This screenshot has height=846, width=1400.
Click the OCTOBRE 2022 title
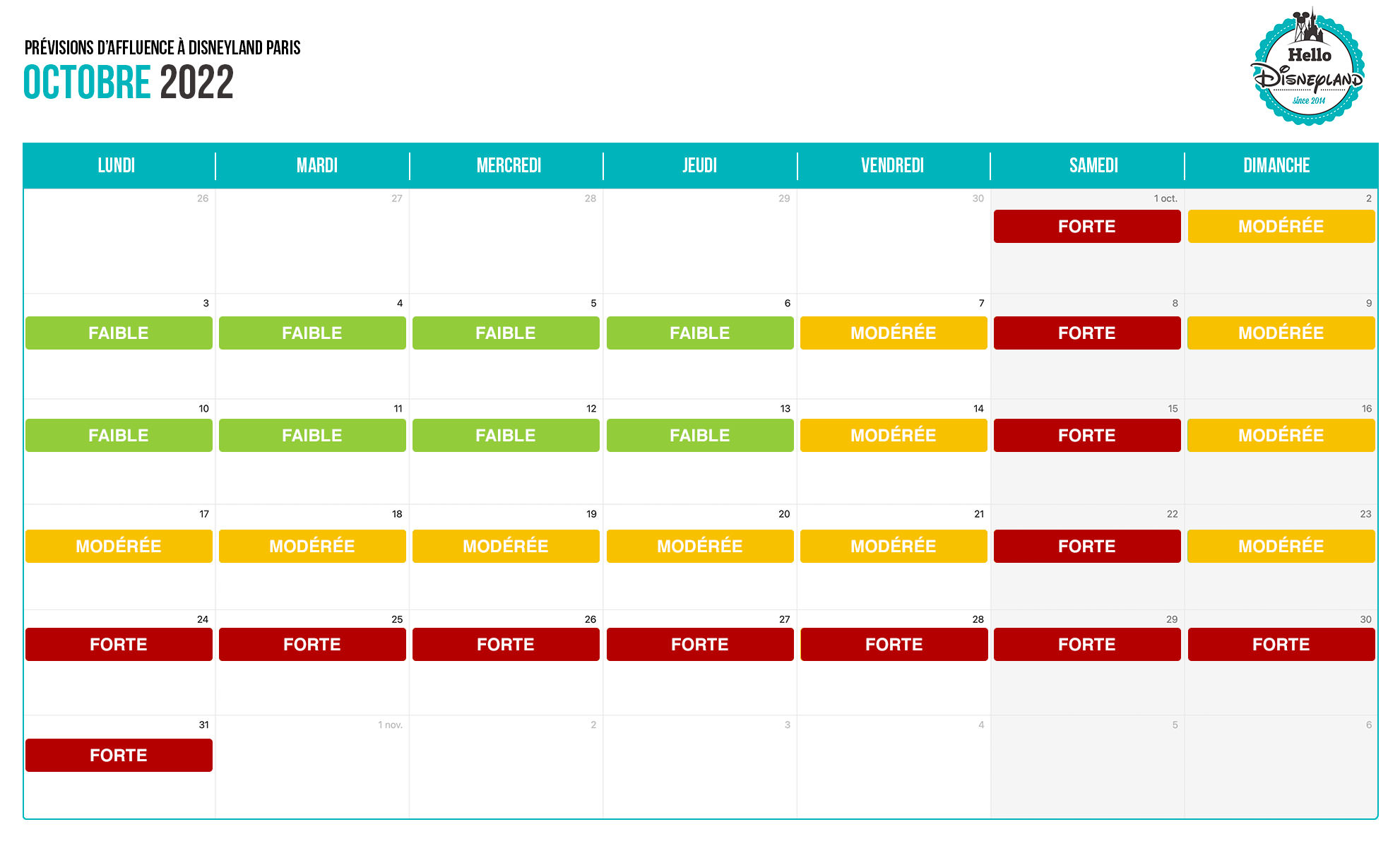(128, 83)
